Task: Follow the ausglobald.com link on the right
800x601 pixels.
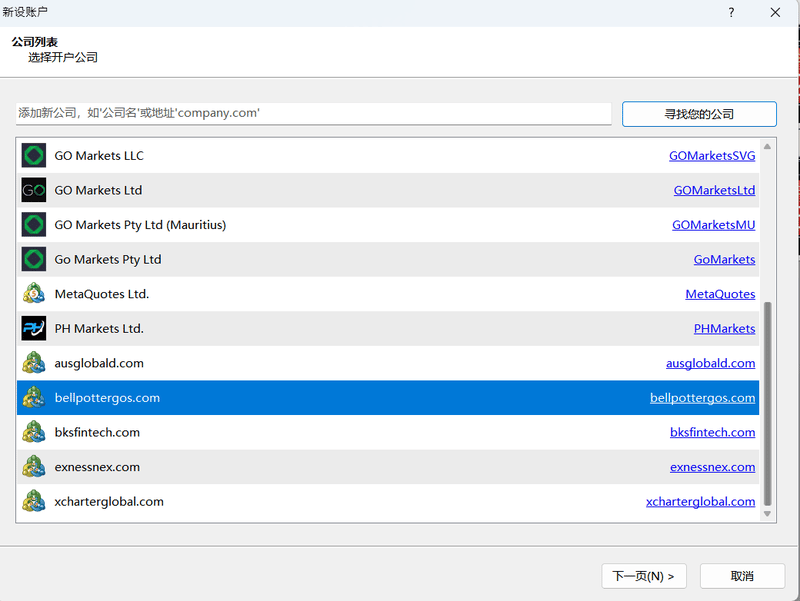Action: [710, 363]
